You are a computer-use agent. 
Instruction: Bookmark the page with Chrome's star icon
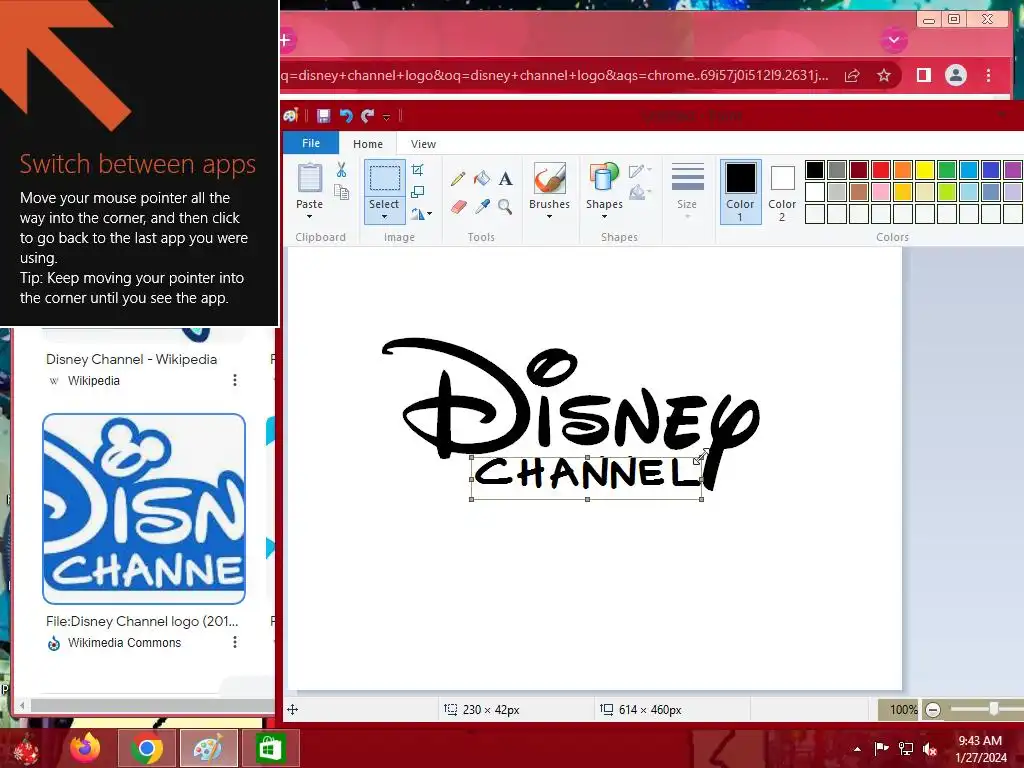pyautogui.click(x=884, y=75)
